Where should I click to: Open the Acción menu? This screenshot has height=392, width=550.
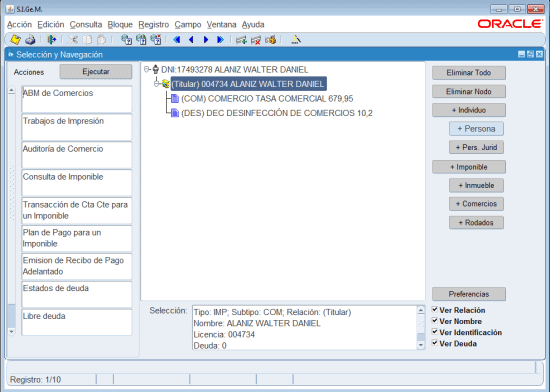(x=19, y=25)
